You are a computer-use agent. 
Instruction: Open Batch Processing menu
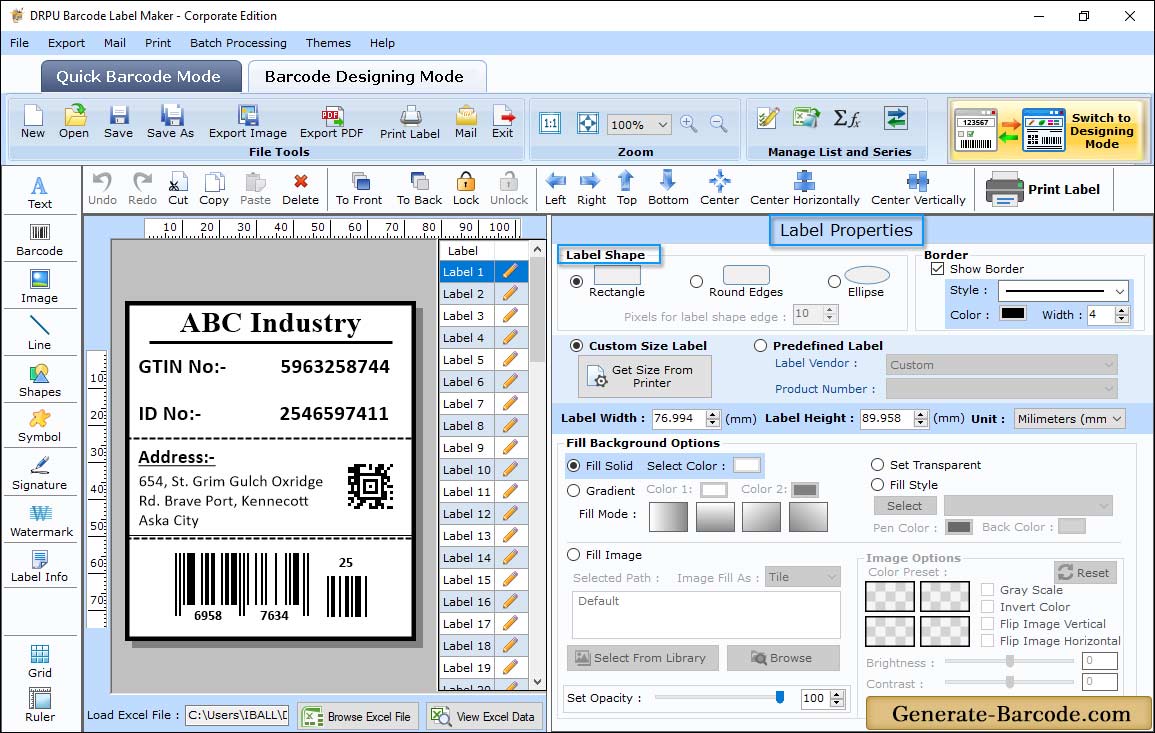(238, 43)
